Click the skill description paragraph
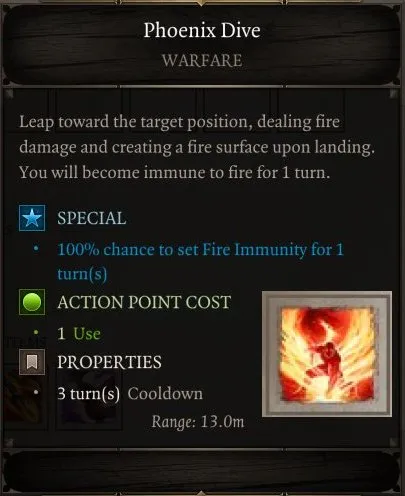The height and width of the screenshot is (496, 405). click(x=197, y=147)
